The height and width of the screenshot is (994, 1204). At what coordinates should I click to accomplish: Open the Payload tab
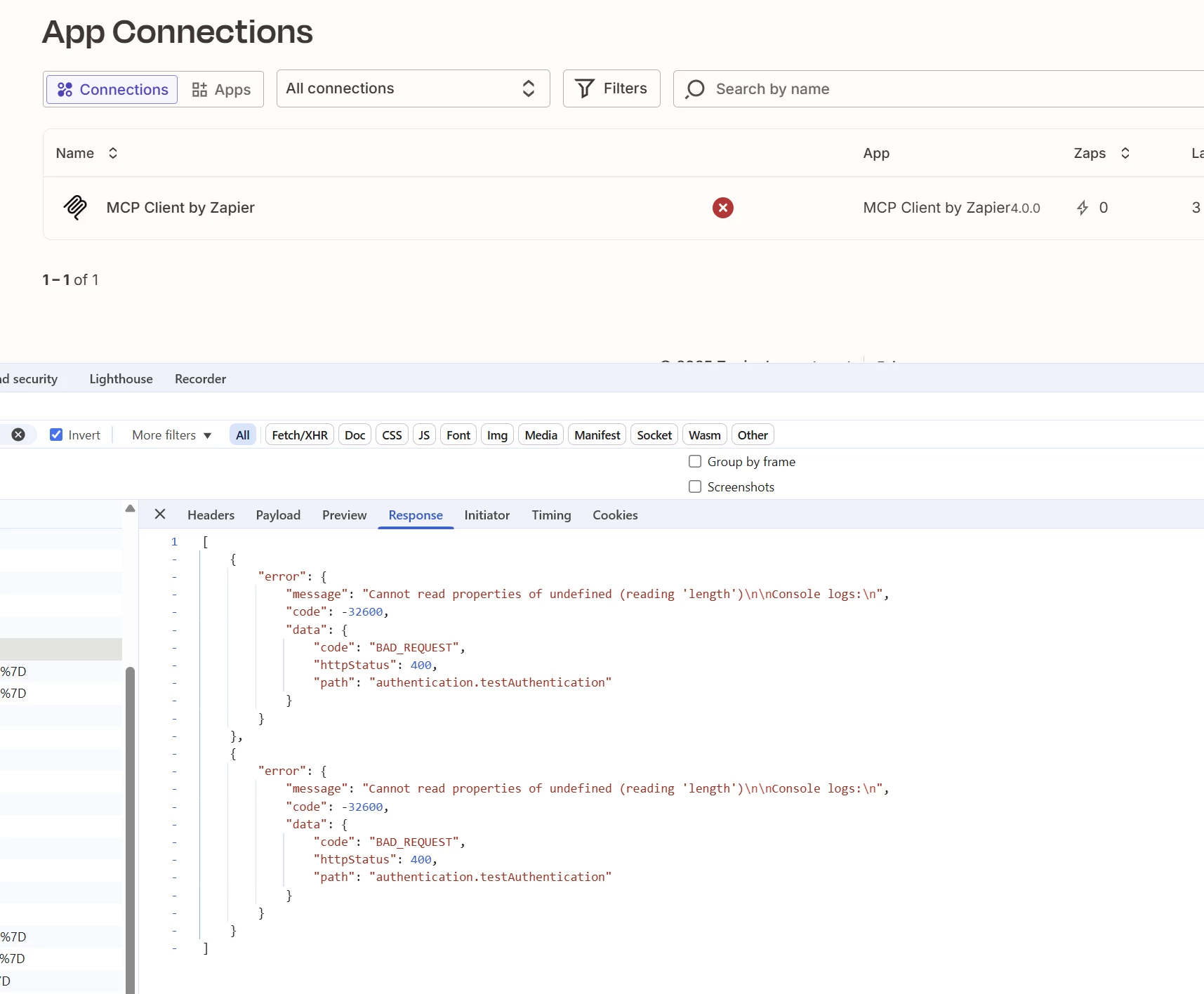click(x=278, y=515)
